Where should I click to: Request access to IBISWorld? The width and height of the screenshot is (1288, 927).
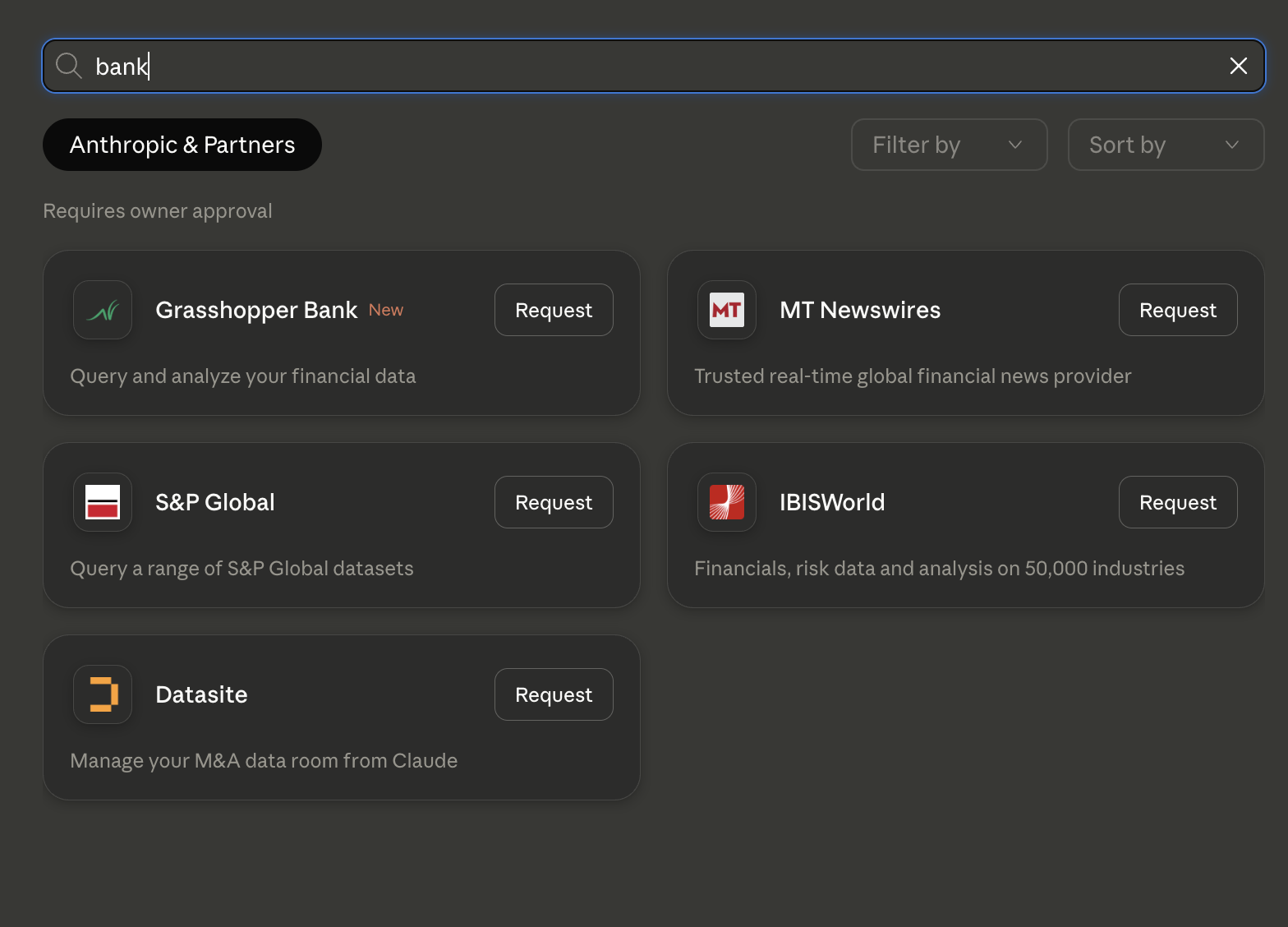[x=1178, y=502]
